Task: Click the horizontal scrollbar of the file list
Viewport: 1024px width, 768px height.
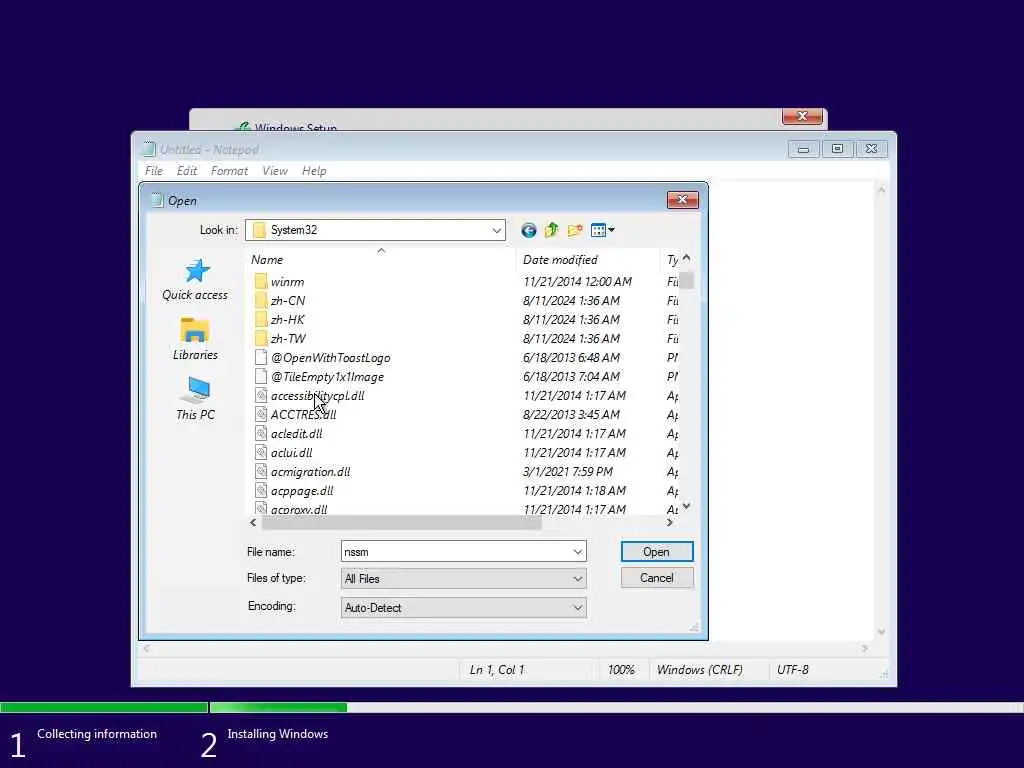Action: click(401, 522)
